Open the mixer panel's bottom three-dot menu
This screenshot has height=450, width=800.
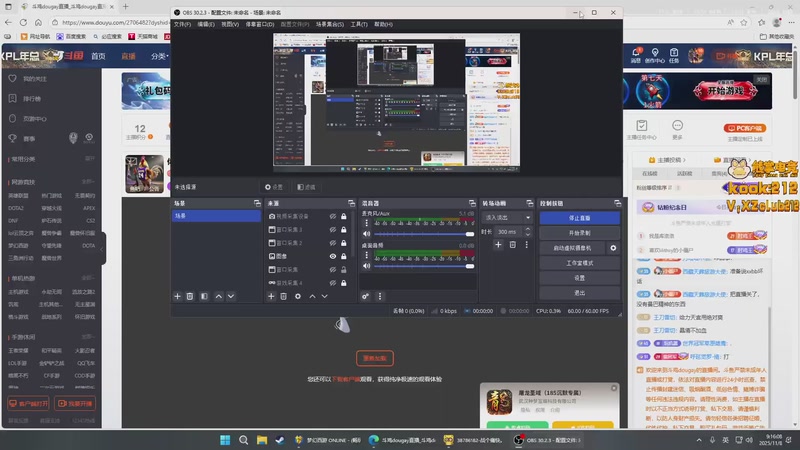380,296
